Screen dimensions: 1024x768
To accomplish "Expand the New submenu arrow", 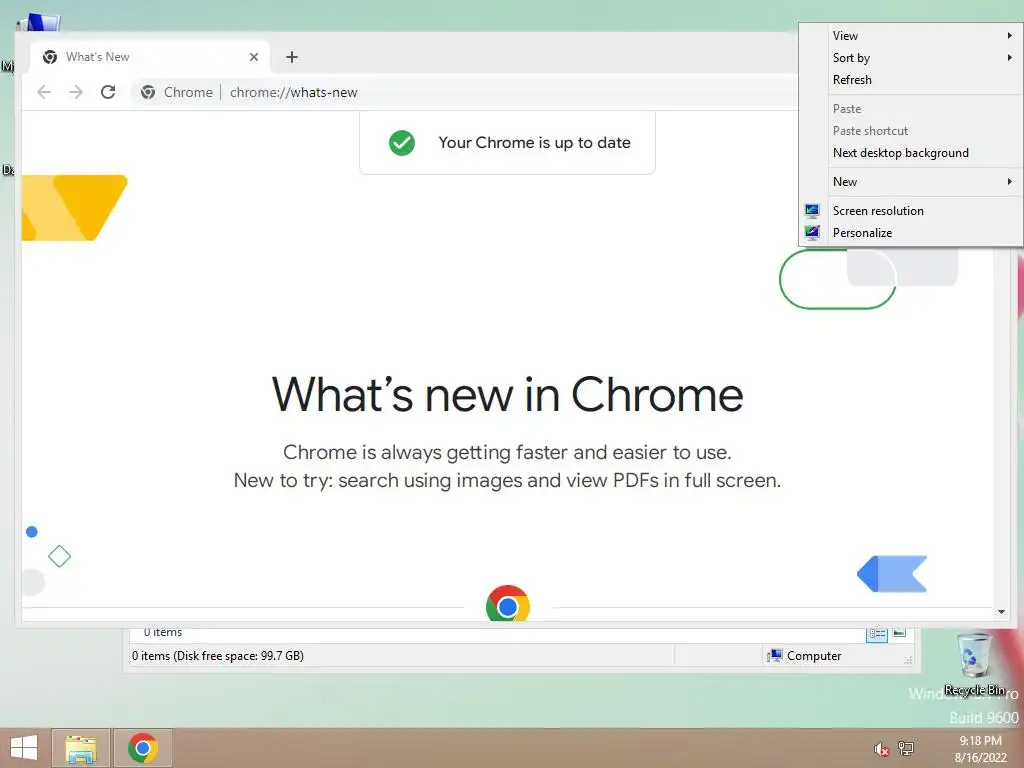I will 1010,182.
